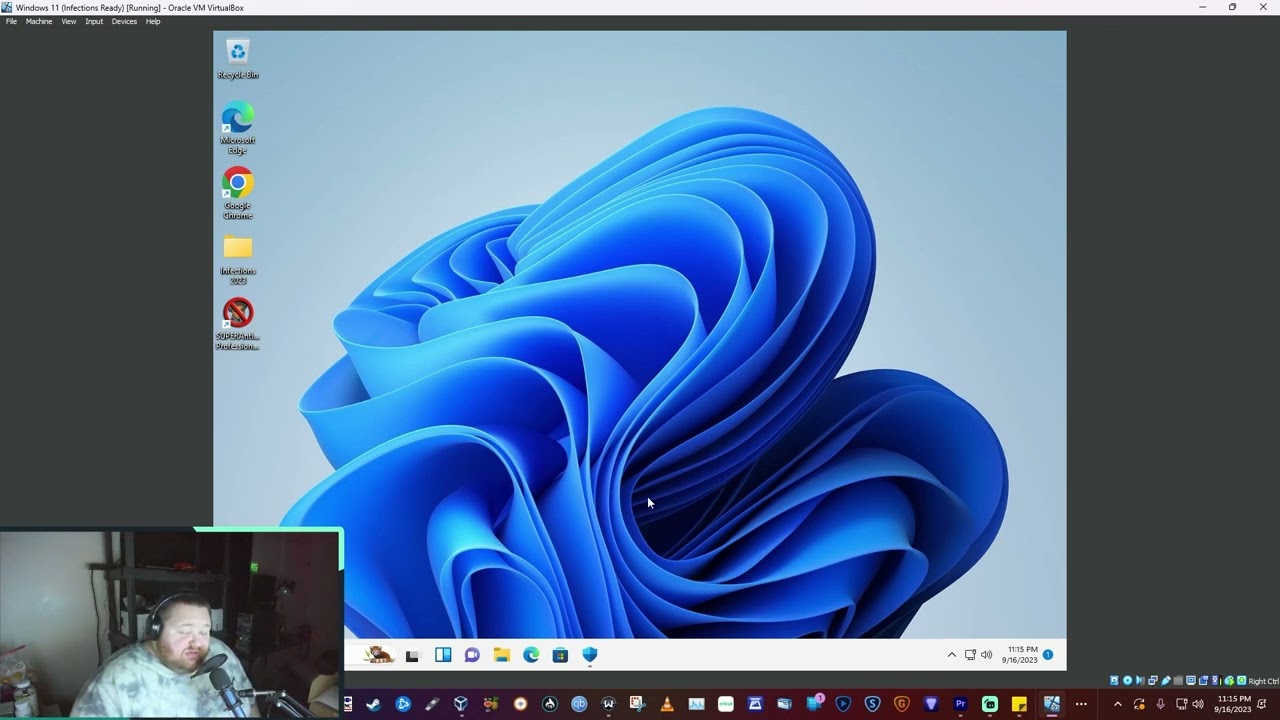
Task: Open qBittorrent from the host taskbar
Action: click(579, 704)
